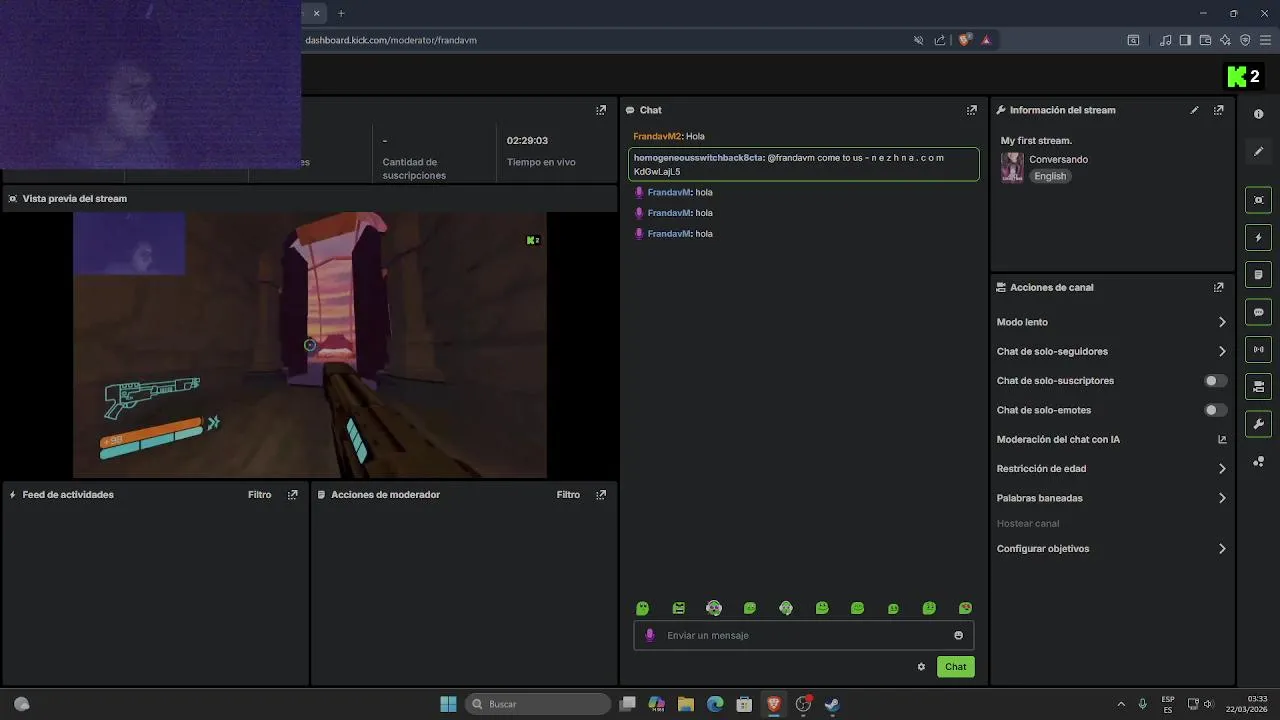1280x720 pixels.
Task: Click the Enviar un mensaje input field
Action: click(x=803, y=635)
